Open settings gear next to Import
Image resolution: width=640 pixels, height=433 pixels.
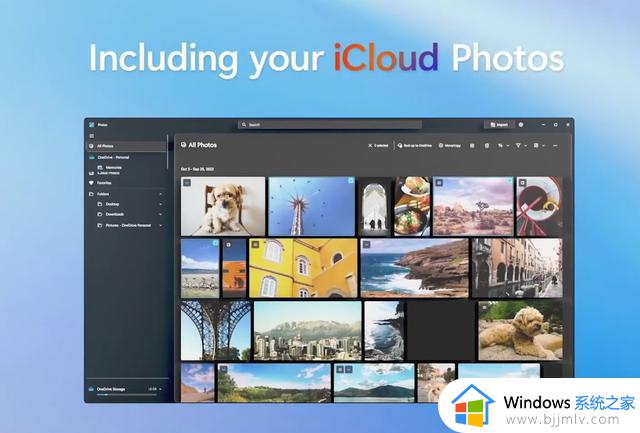(x=521, y=124)
